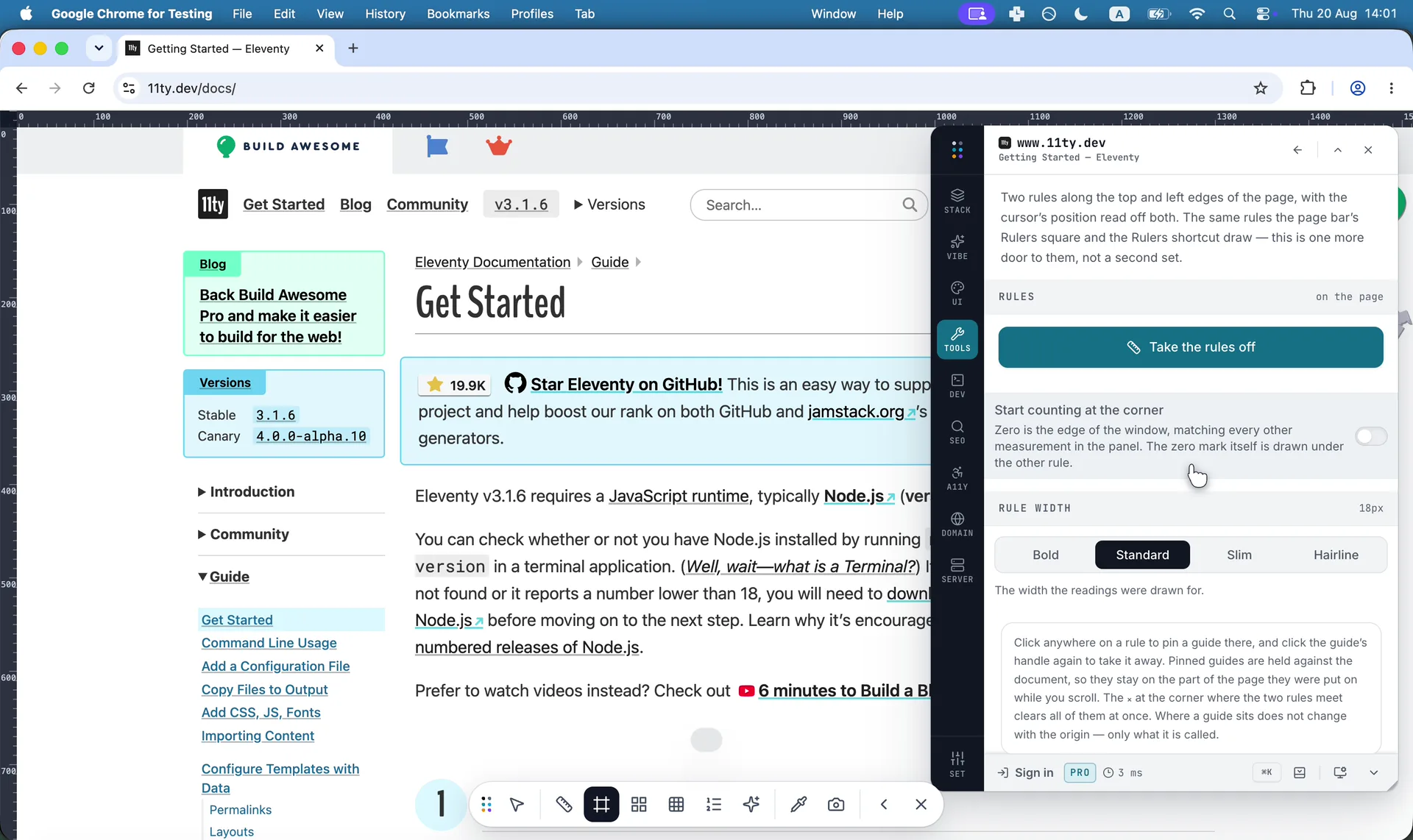Open the SET settings section

[957, 764]
